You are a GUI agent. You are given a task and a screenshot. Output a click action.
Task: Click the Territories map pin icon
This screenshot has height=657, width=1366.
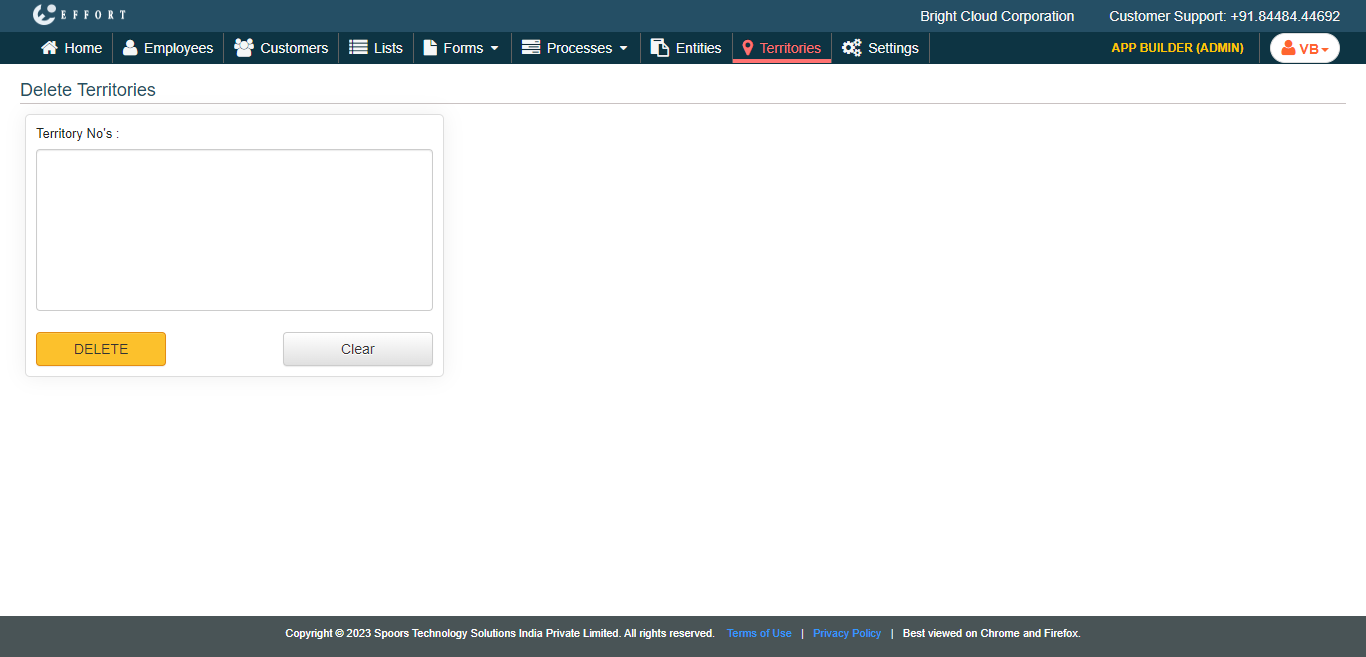coord(747,48)
